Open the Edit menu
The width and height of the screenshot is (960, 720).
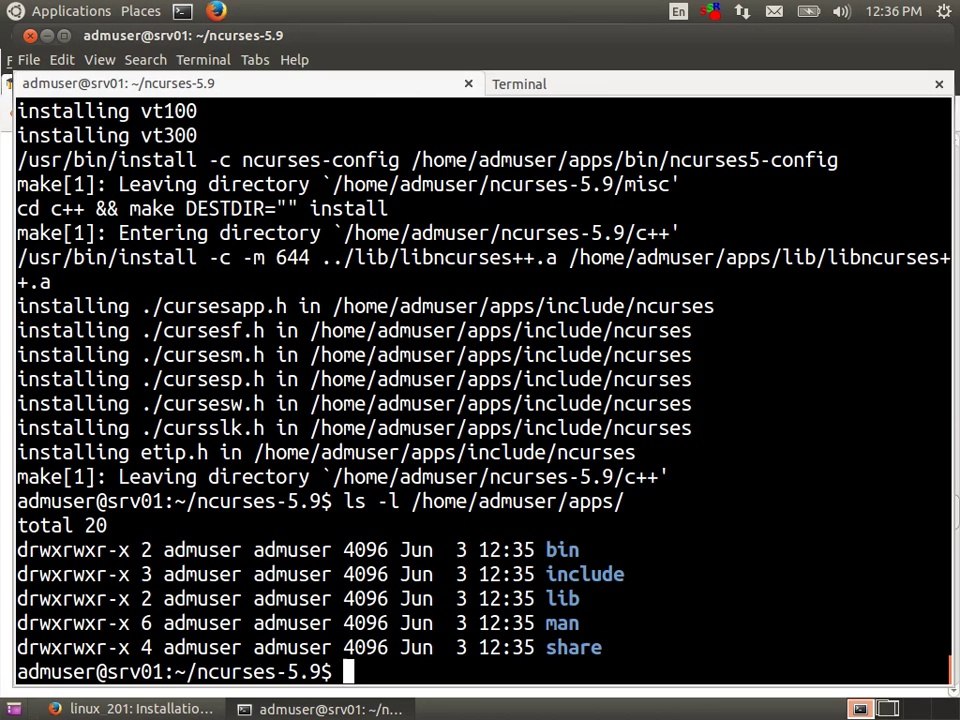pos(62,60)
